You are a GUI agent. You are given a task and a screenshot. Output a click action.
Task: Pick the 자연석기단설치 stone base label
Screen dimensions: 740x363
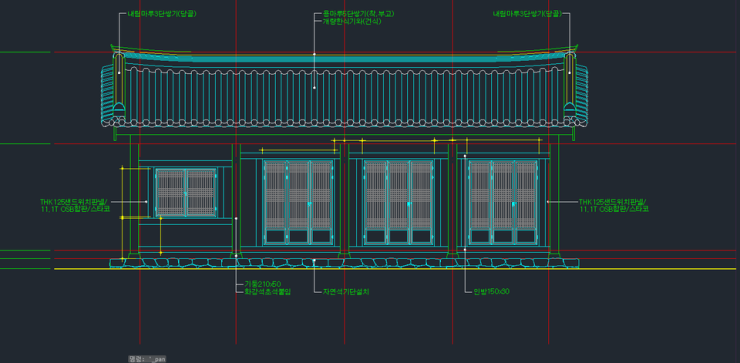[346, 292]
